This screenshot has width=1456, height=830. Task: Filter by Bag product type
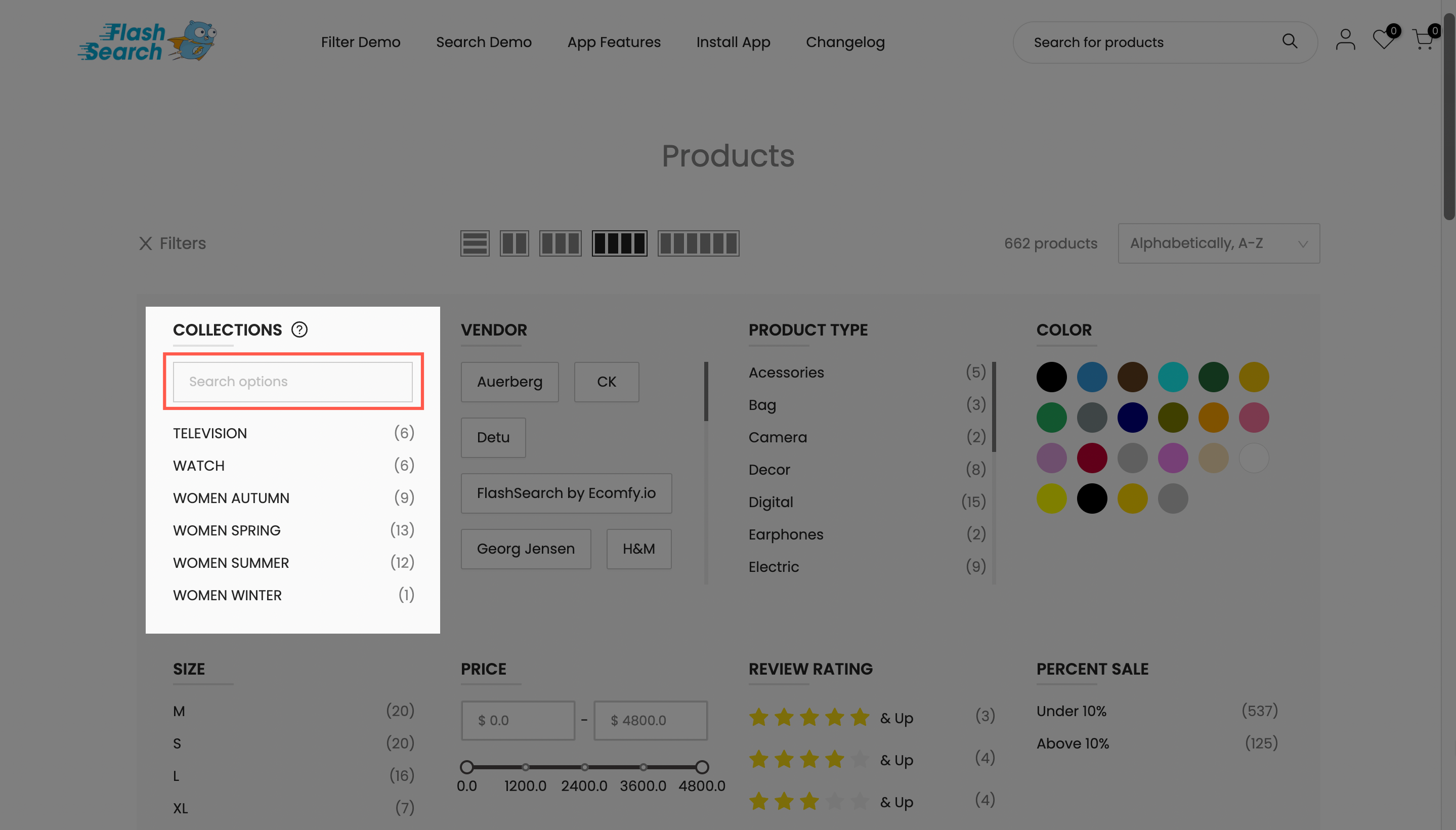click(x=867, y=405)
